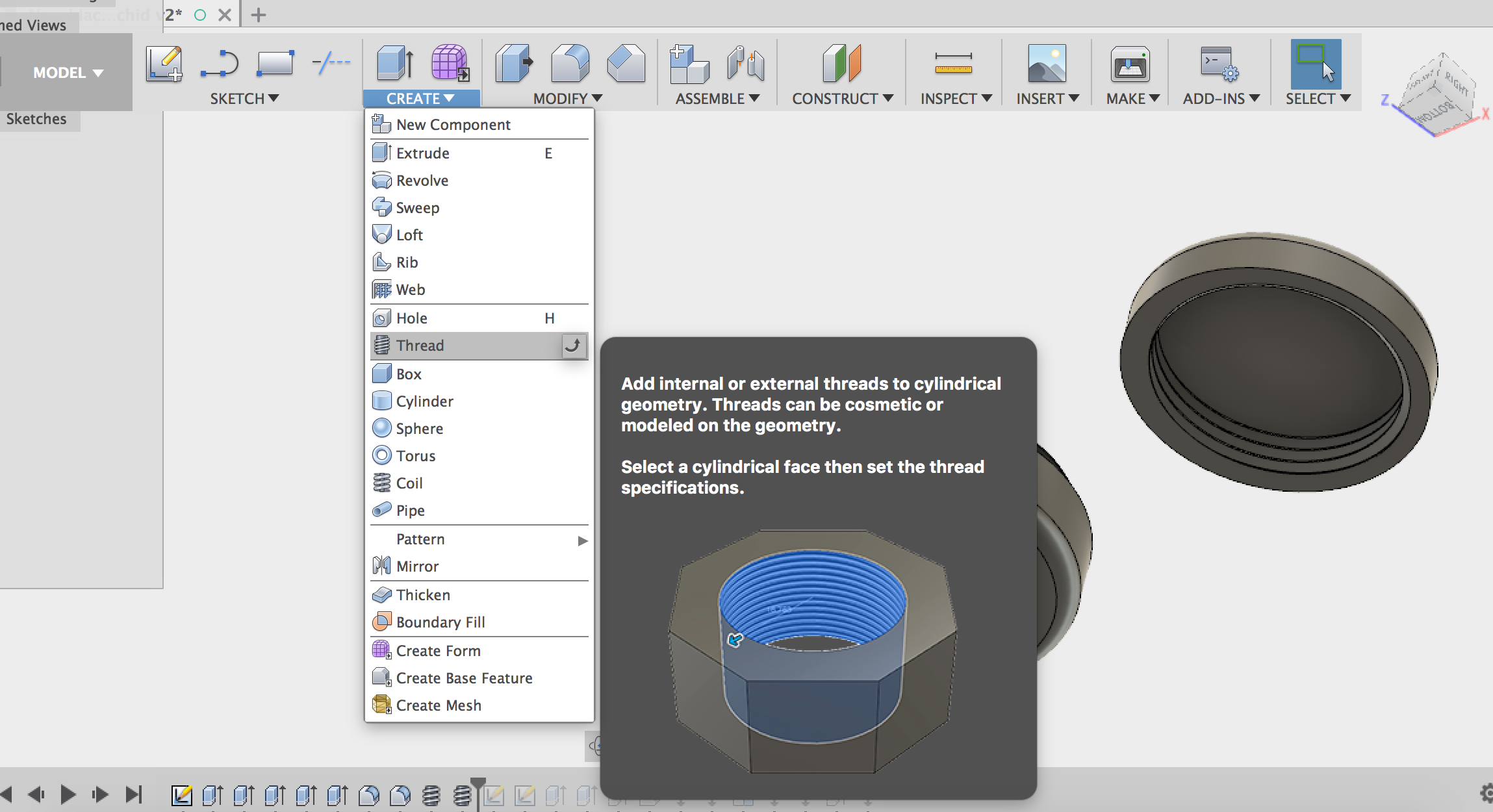The height and width of the screenshot is (812, 1493).
Task: Choose Revolve from the CREATE menu
Action: click(479, 181)
